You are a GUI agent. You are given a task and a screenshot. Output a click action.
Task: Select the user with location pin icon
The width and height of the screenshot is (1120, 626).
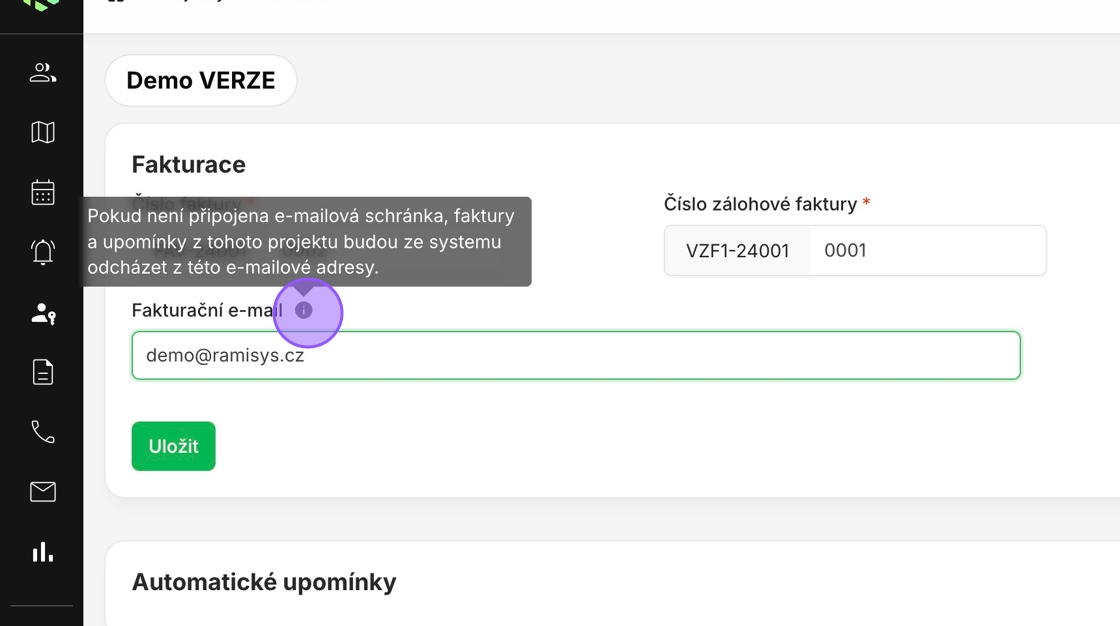pyautogui.click(x=42, y=313)
